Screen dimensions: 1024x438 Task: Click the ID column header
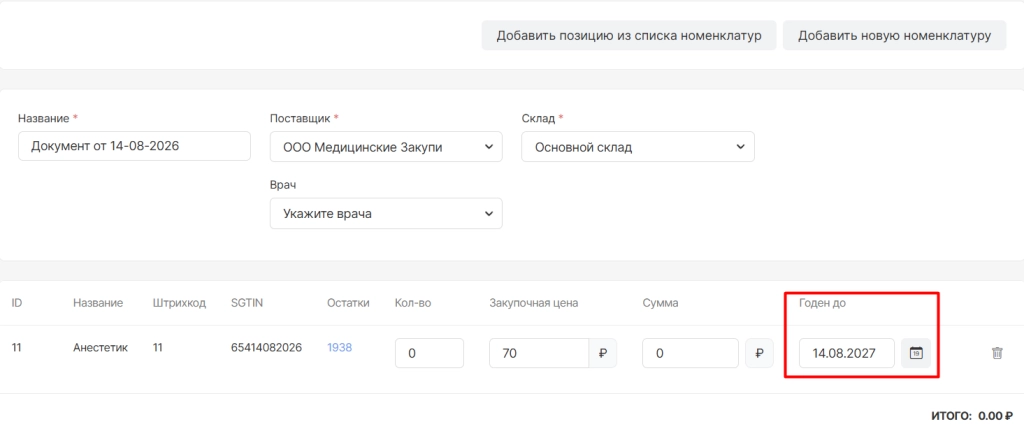click(17, 303)
